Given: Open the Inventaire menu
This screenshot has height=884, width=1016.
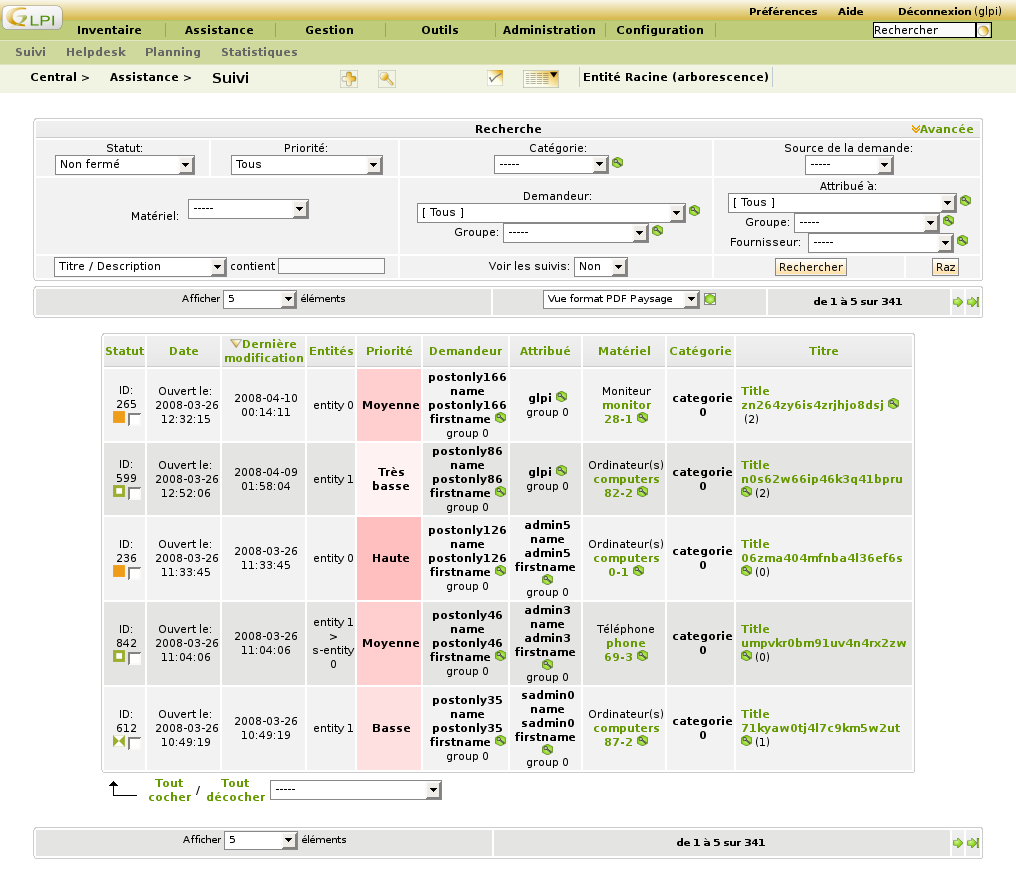Looking at the screenshot, I should [109, 30].
